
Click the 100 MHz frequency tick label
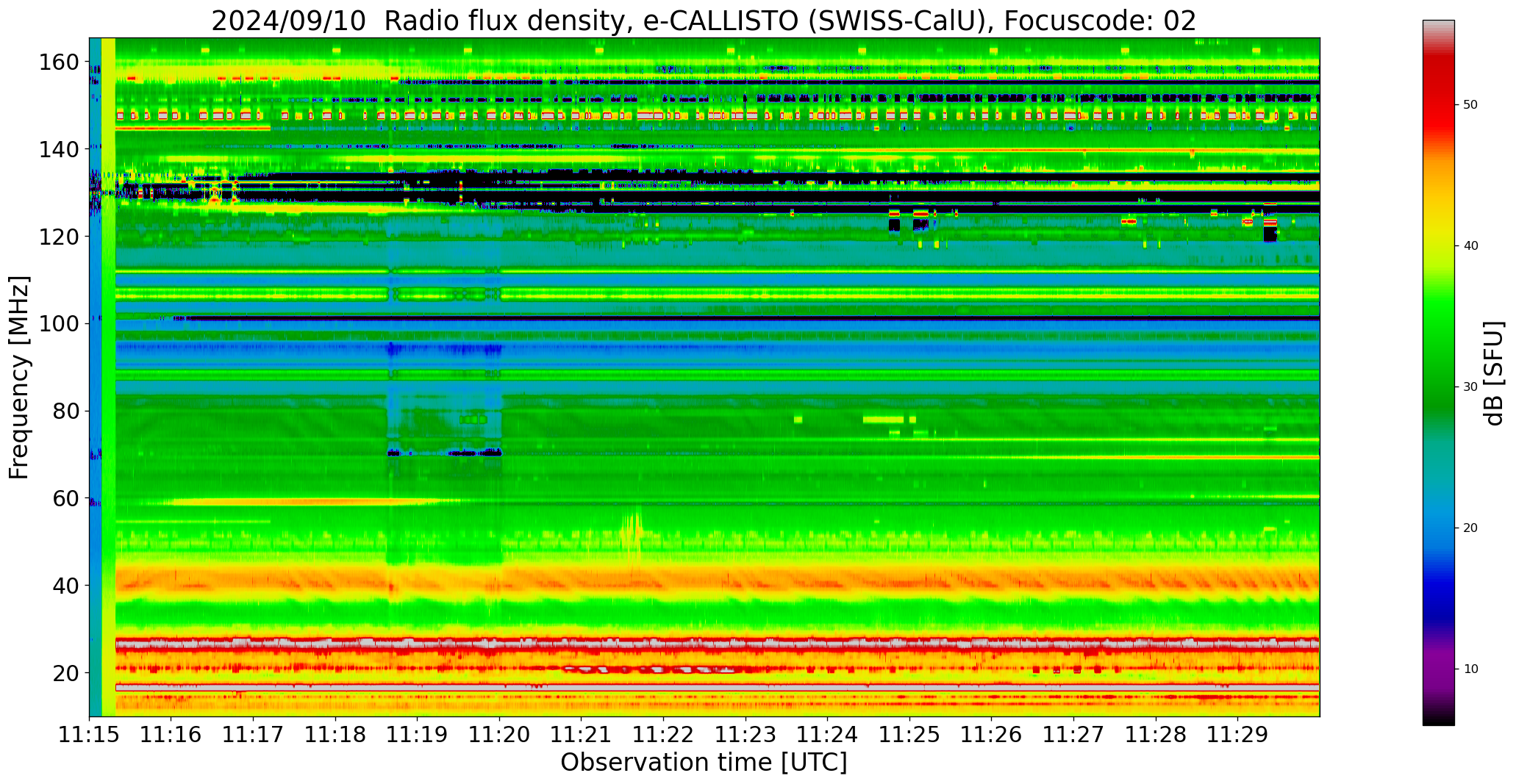pos(59,323)
